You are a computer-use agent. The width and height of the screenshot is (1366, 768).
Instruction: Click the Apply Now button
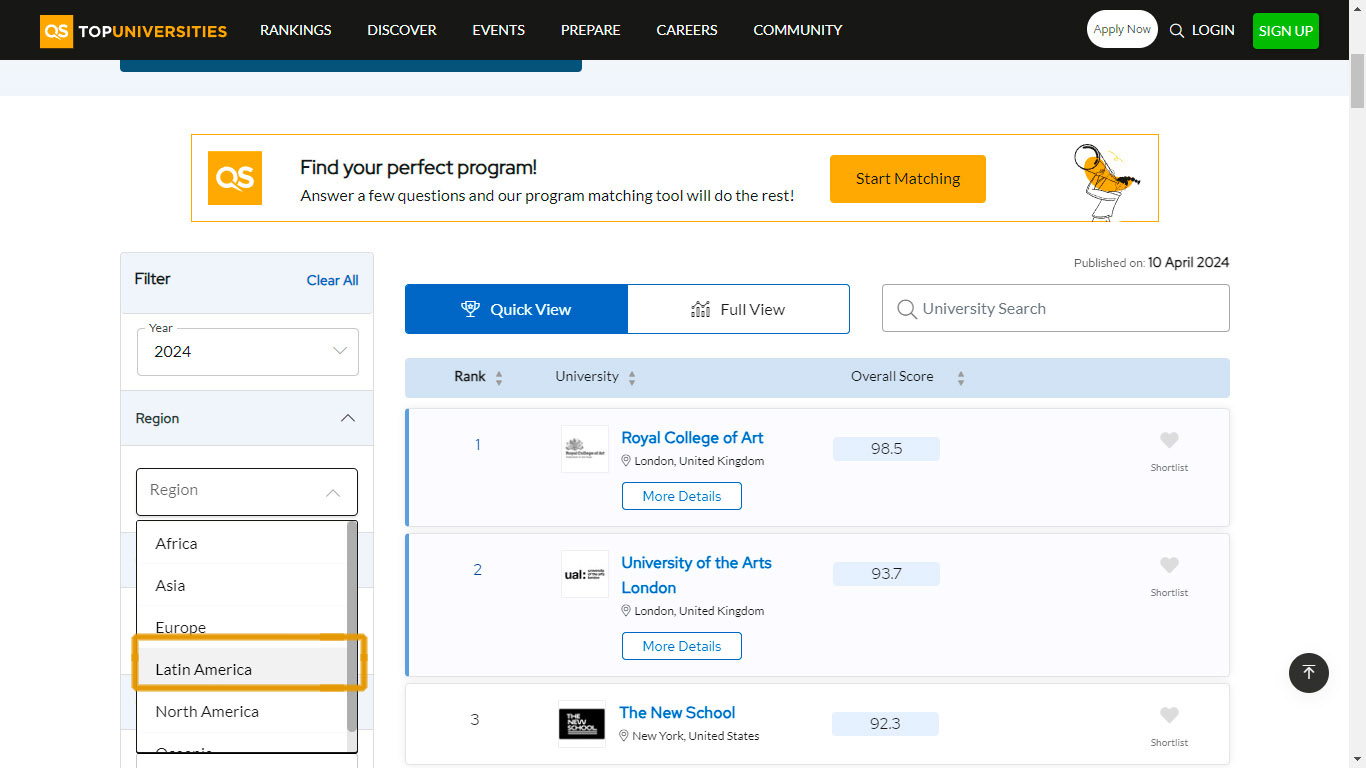click(1122, 29)
